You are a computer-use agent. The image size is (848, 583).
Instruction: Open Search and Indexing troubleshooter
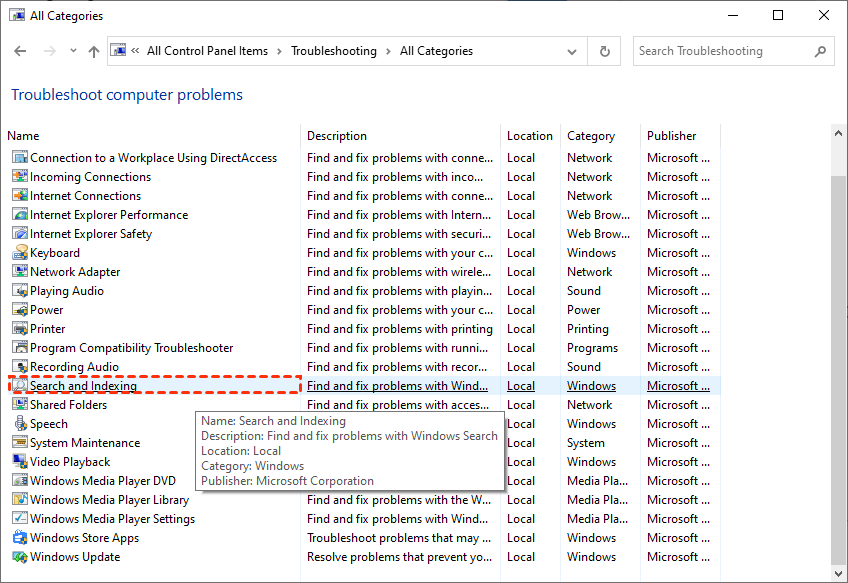(83, 386)
